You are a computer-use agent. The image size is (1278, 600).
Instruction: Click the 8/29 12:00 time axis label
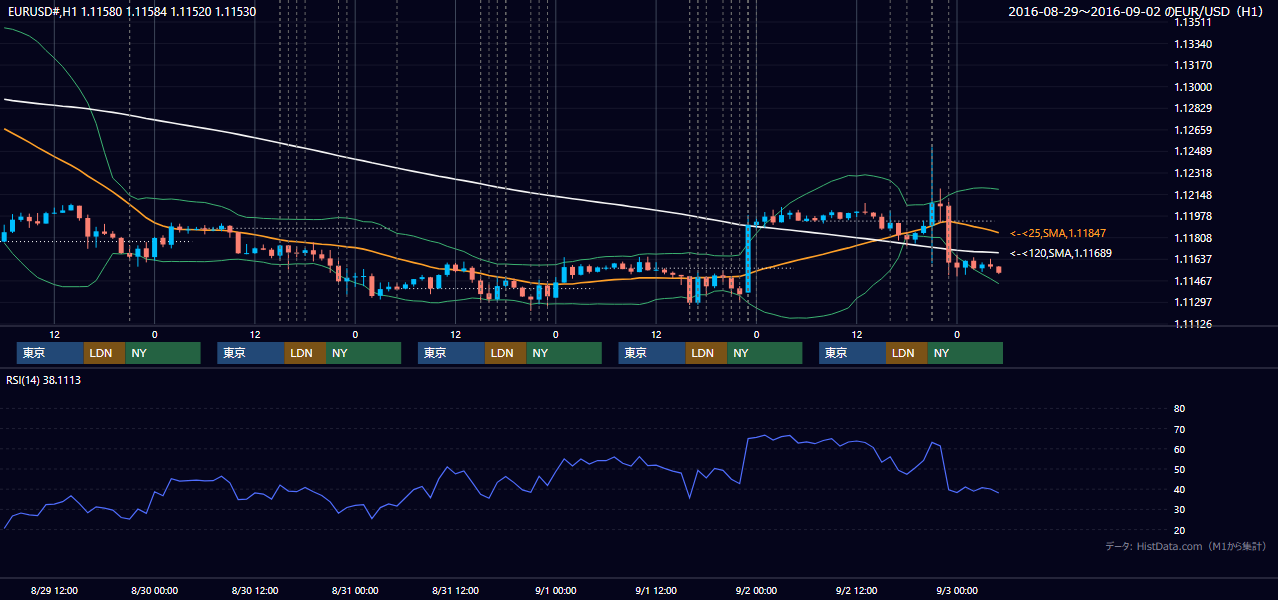(54, 591)
